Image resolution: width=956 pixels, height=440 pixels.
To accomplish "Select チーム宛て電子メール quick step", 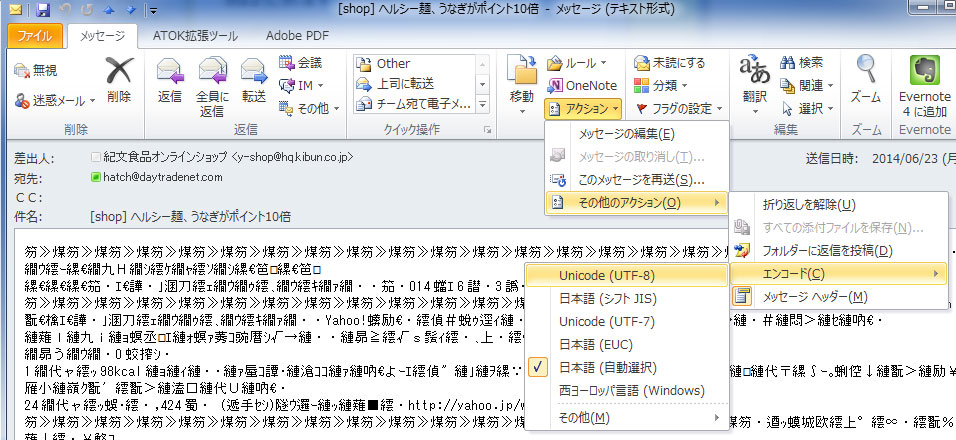I will coord(415,104).
